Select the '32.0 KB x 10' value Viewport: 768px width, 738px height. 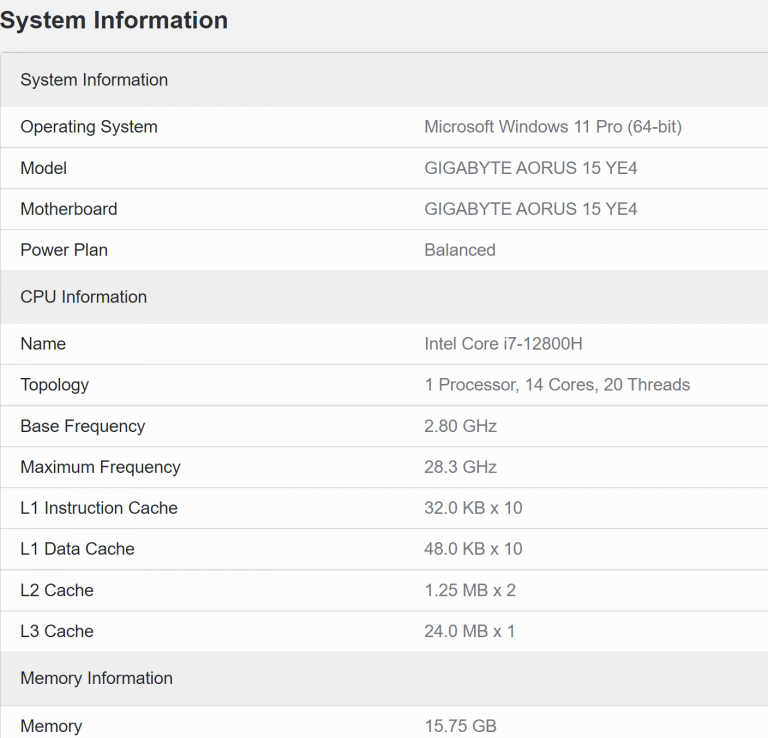(x=473, y=508)
